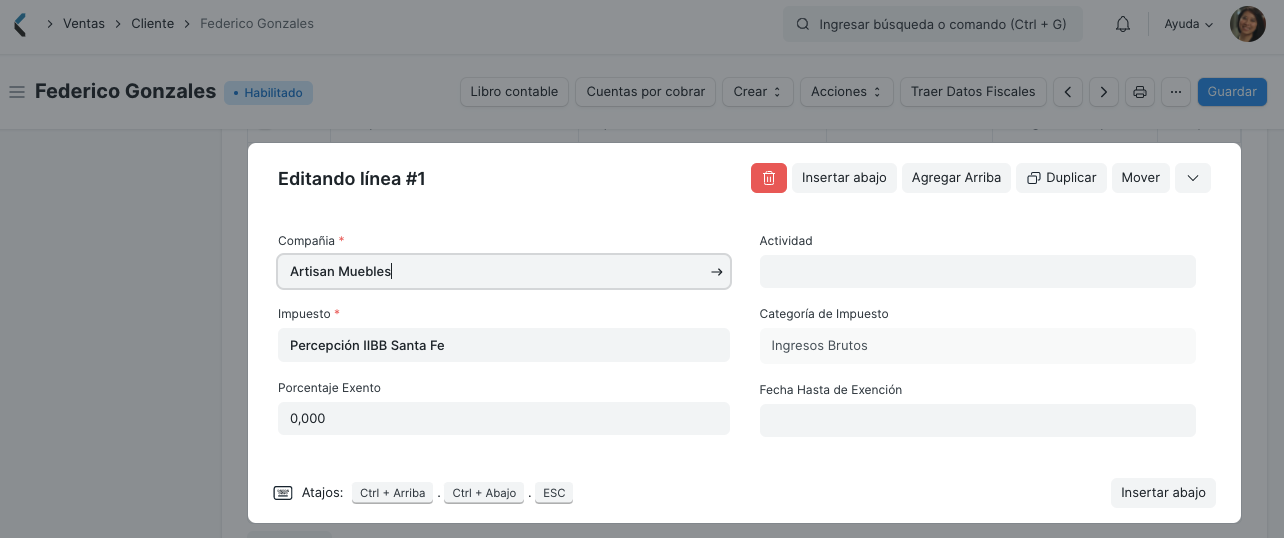Click the Fecha Hasta de Exención field
The image size is (1284, 538).
[978, 420]
